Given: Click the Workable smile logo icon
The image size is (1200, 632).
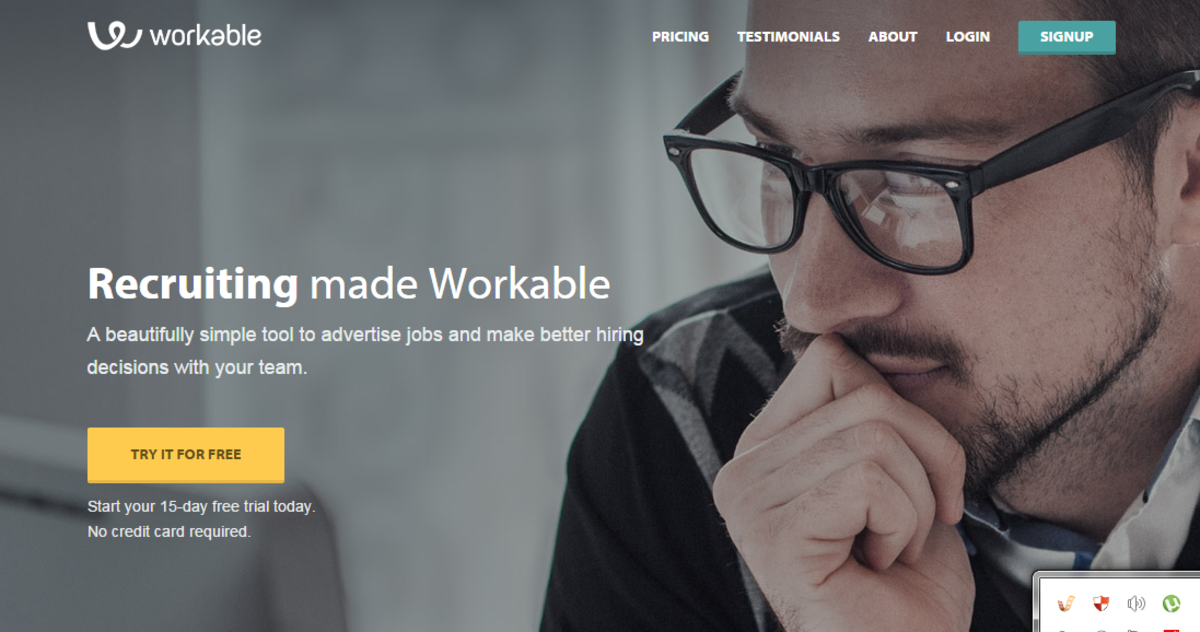Looking at the screenshot, I should 113,36.
